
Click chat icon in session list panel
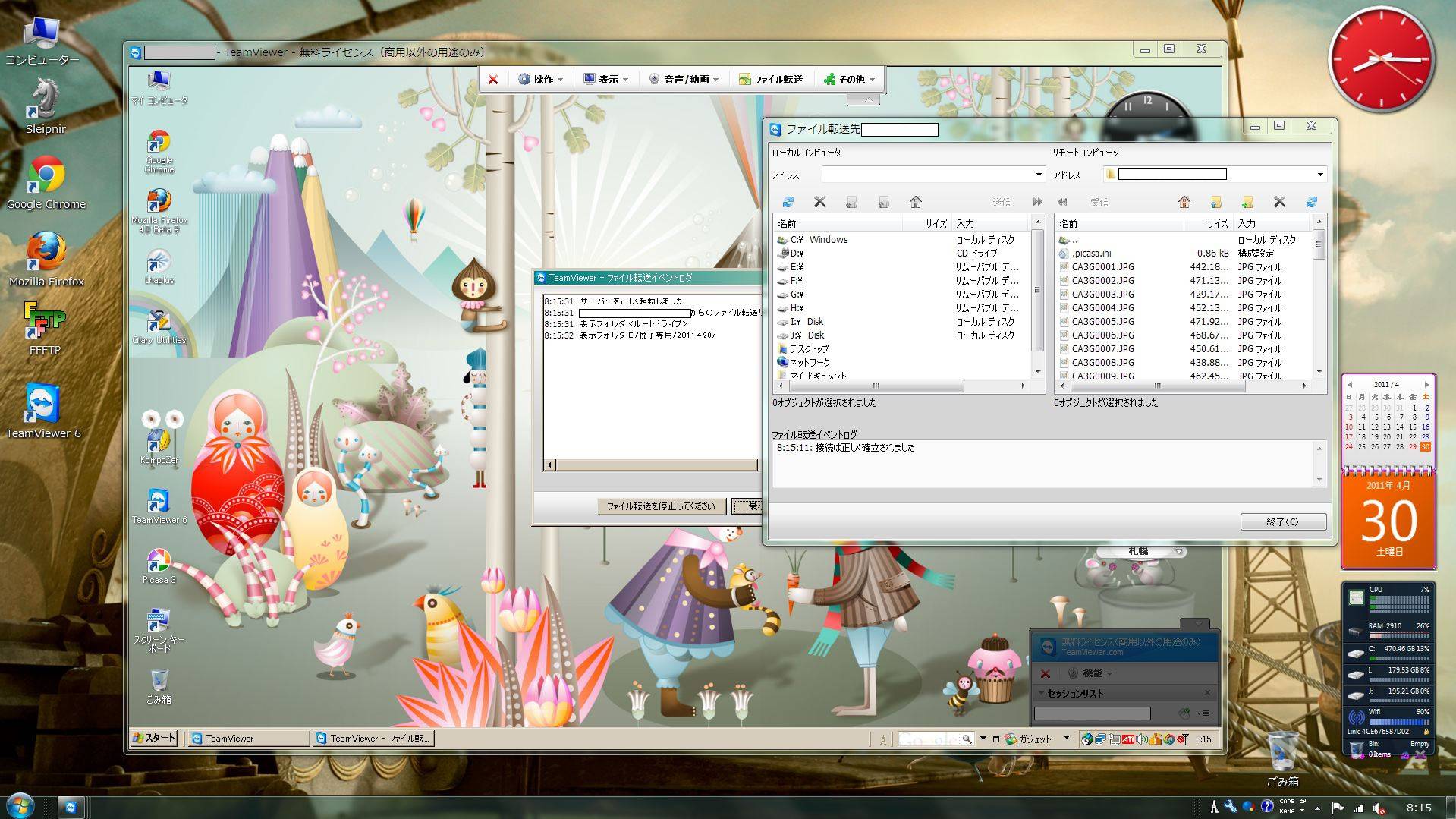1184,713
